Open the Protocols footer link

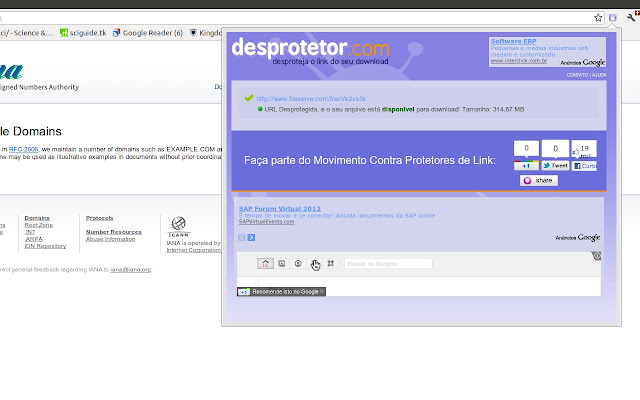100,218
